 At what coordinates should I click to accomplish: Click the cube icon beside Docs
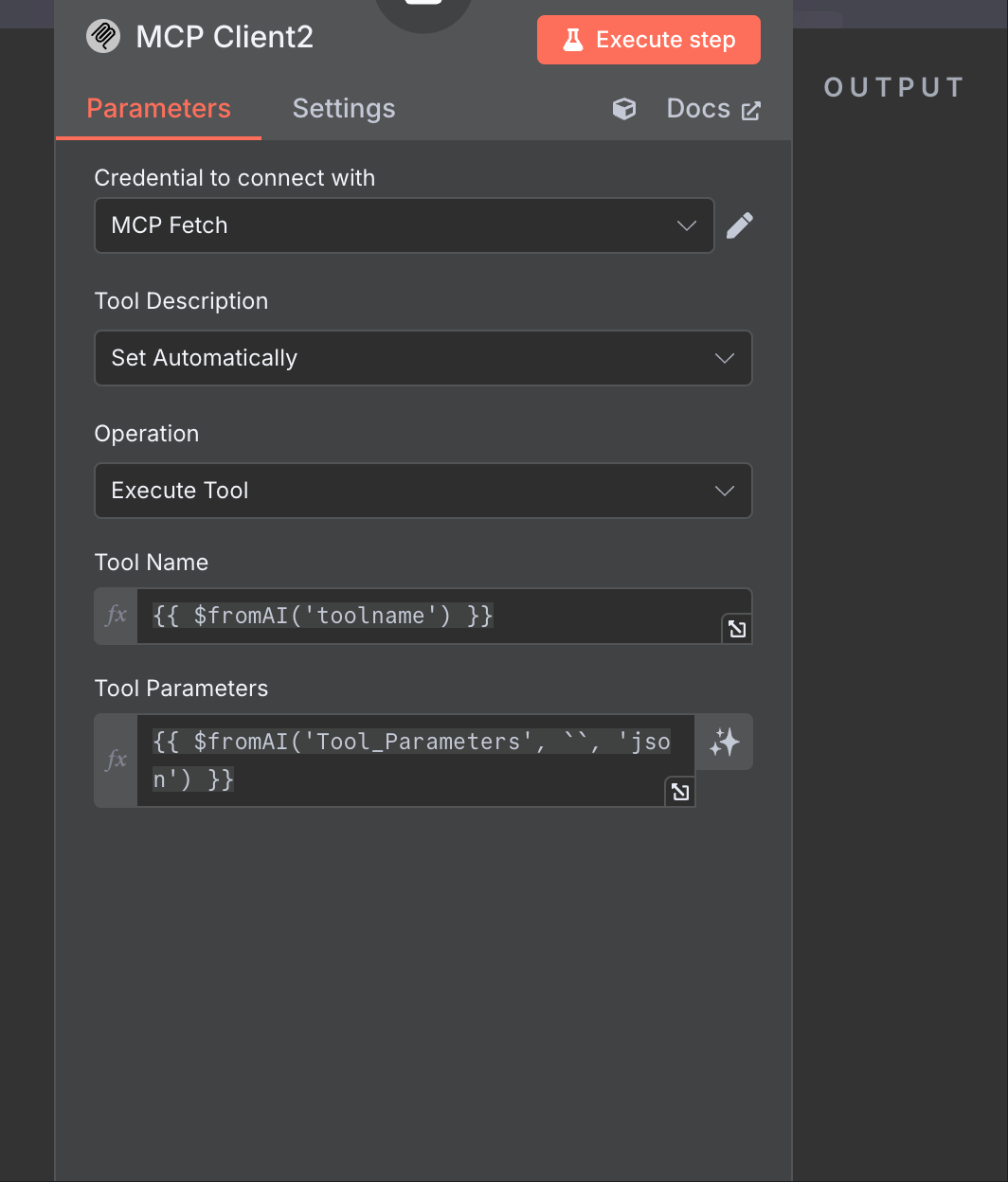point(624,109)
